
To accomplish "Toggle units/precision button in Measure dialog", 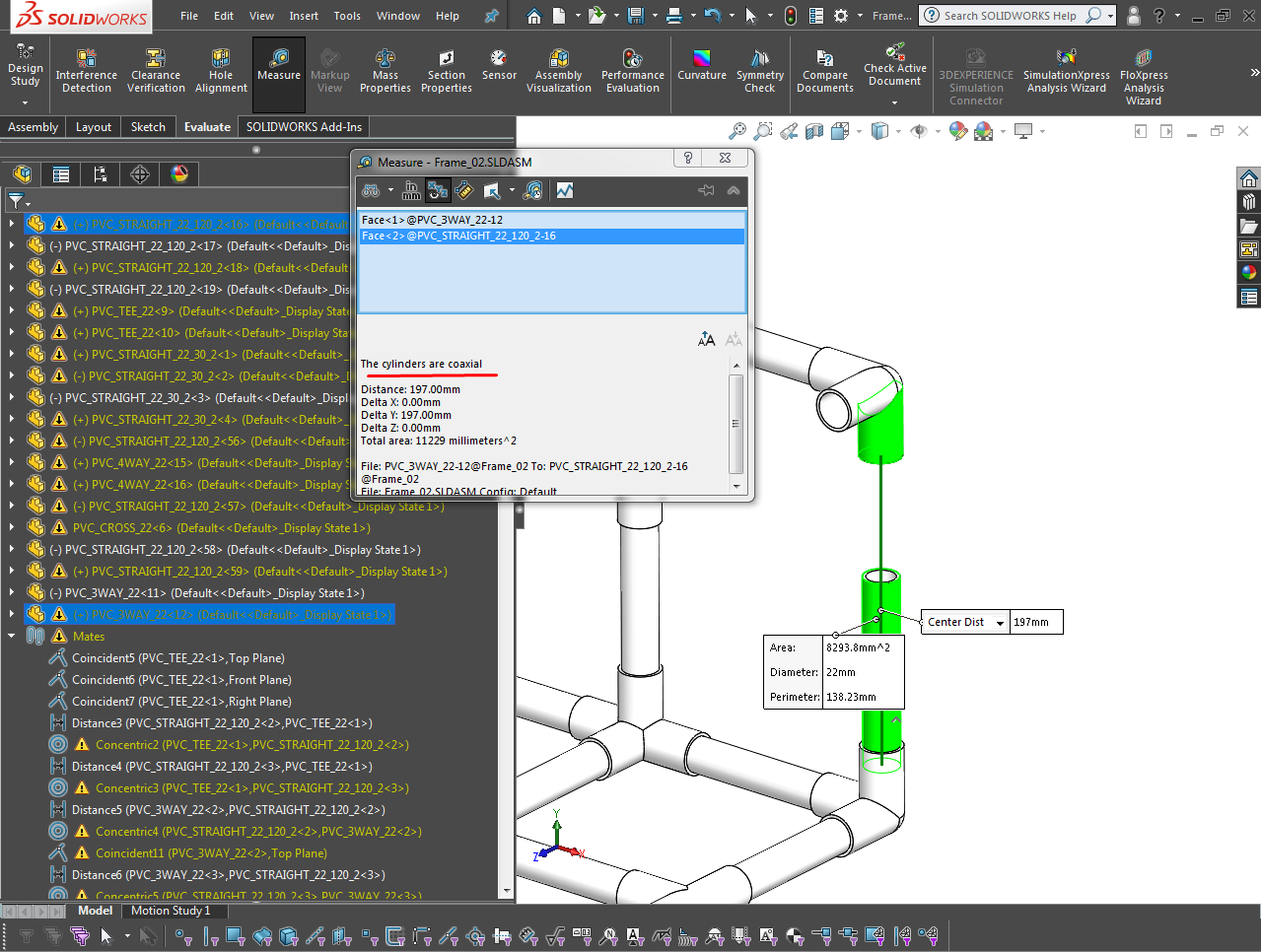I will (411, 190).
